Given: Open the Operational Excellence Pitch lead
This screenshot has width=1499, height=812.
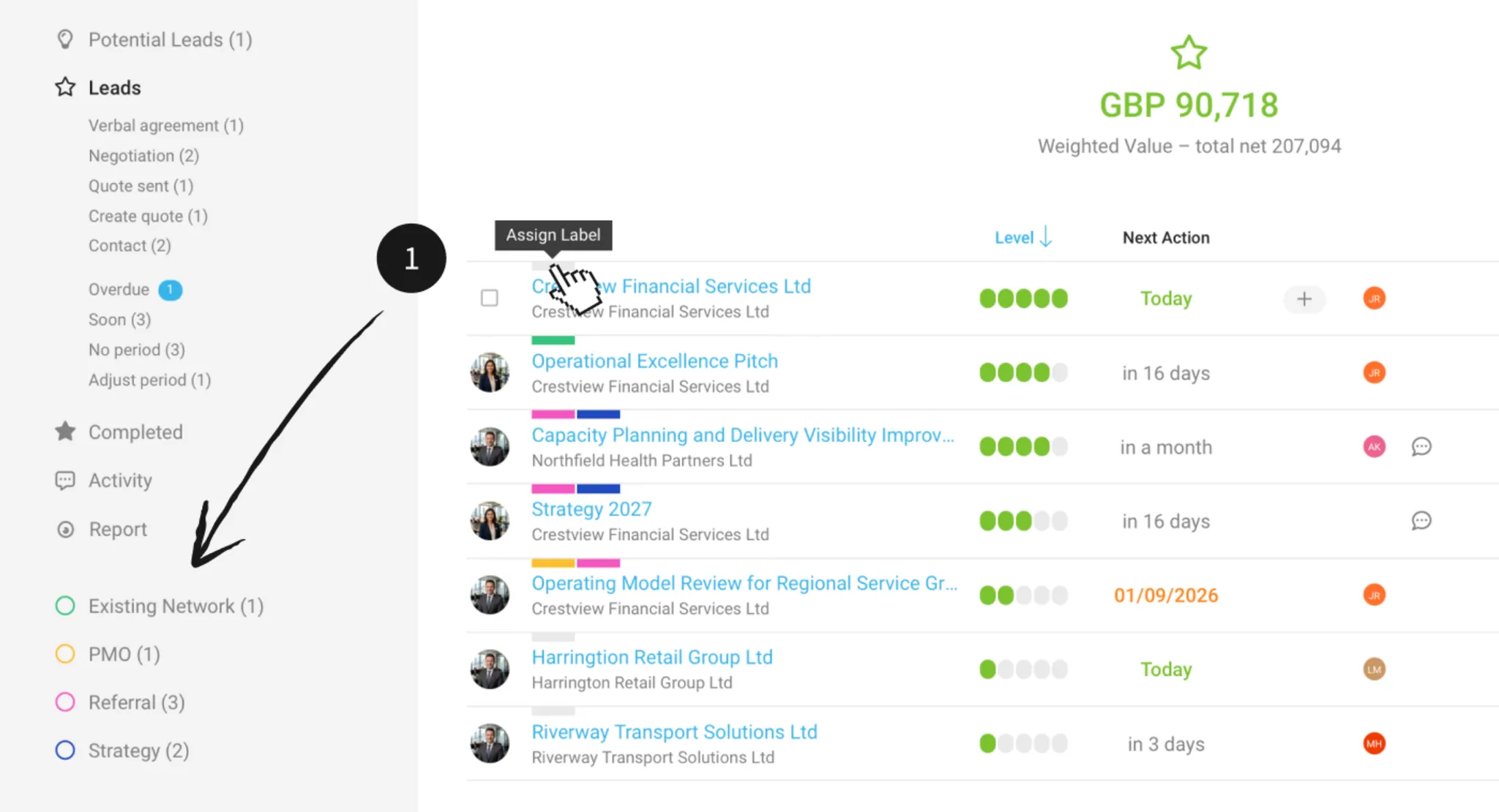Looking at the screenshot, I should pos(654,361).
